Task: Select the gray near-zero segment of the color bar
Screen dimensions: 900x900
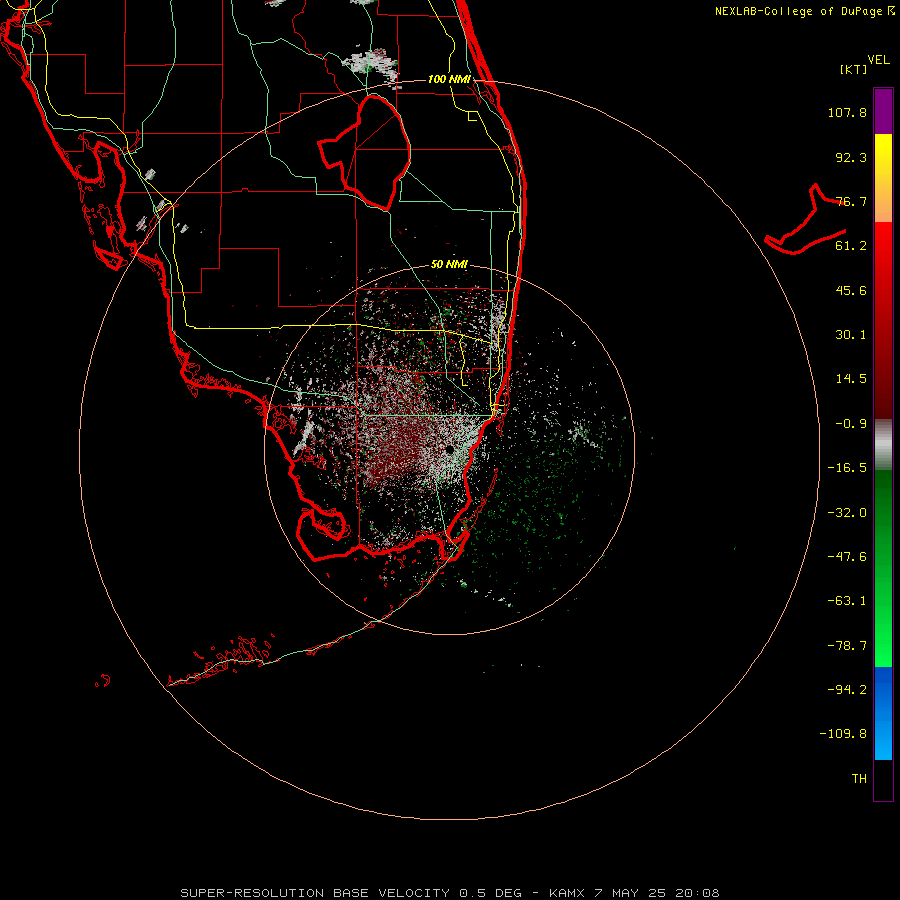Action: tap(883, 445)
